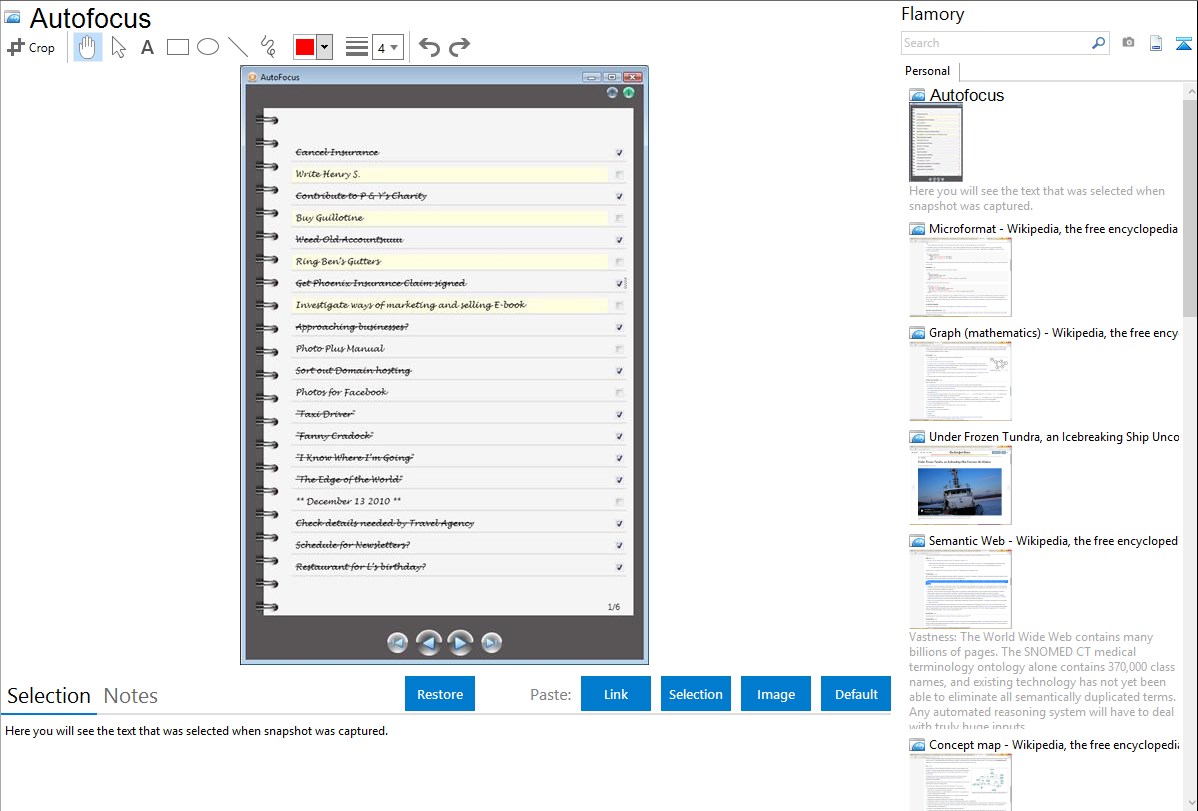Go to next page in AutoFocus

(460, 643)
